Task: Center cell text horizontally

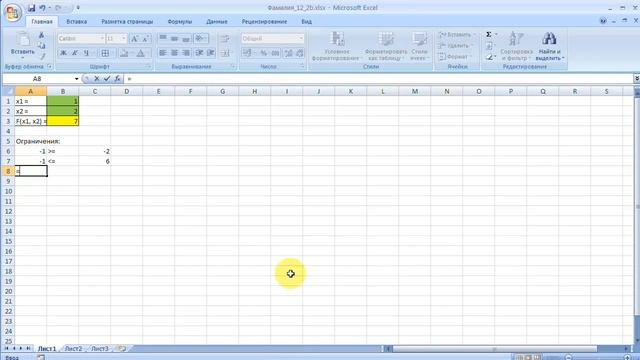Action: [x=174, y=53]
